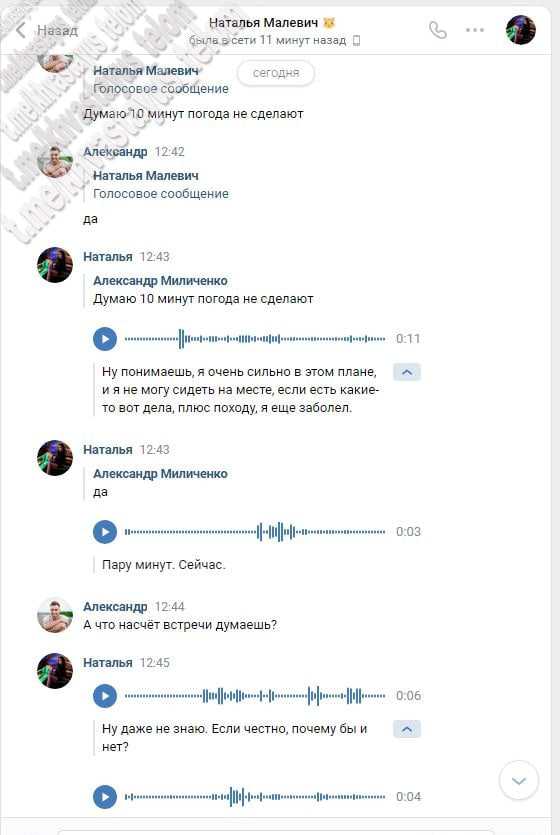Open Наталья Малевич's profile from the chat title

(x=263, y=23)
